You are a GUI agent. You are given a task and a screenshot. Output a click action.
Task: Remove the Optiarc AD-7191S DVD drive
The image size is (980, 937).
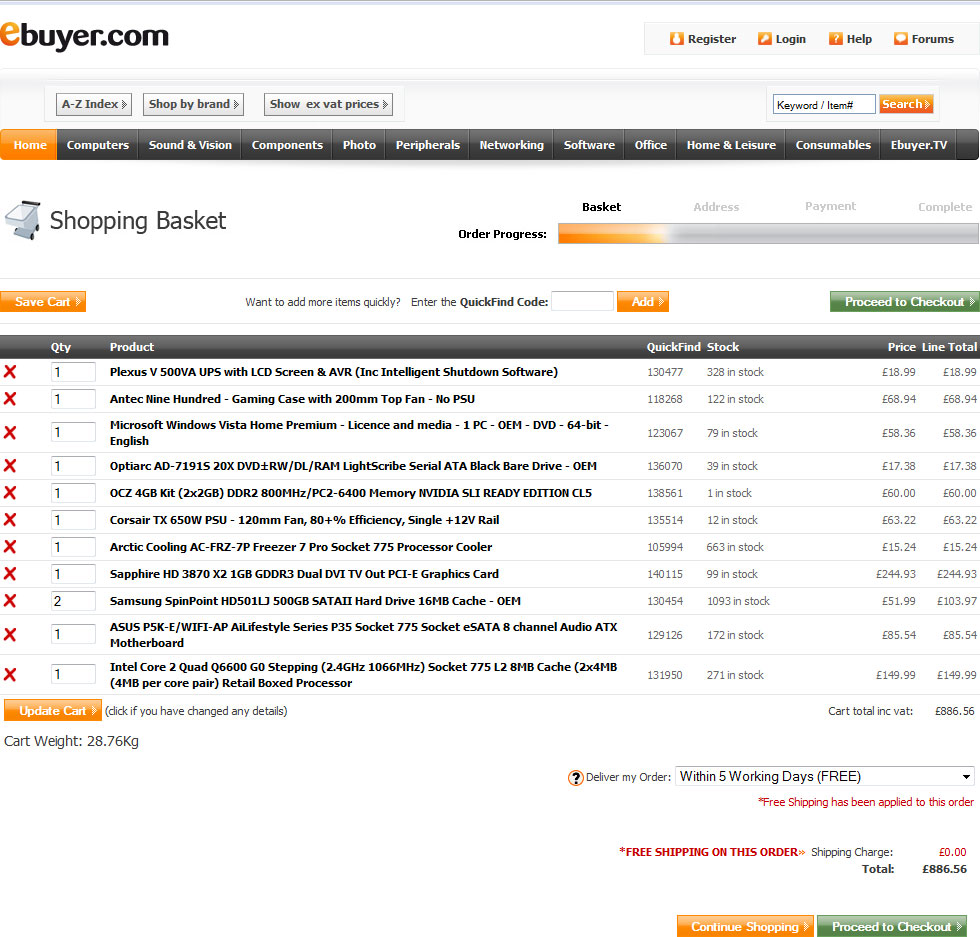click(10, 466)
